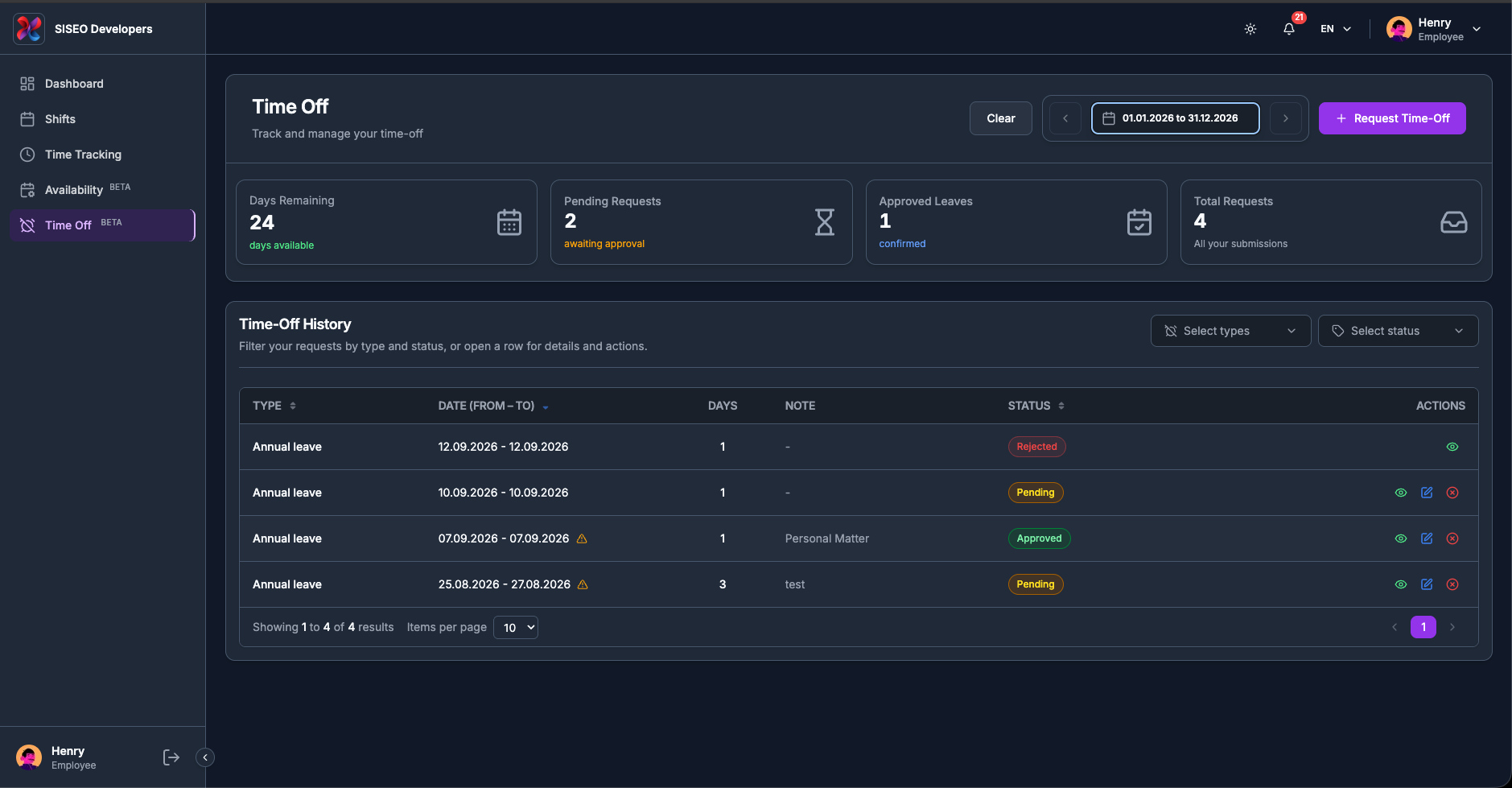Cancel the 10.09.2026 pending leave request
The width and height of the screenshot is (1512, 788).
click(1452, 493)
